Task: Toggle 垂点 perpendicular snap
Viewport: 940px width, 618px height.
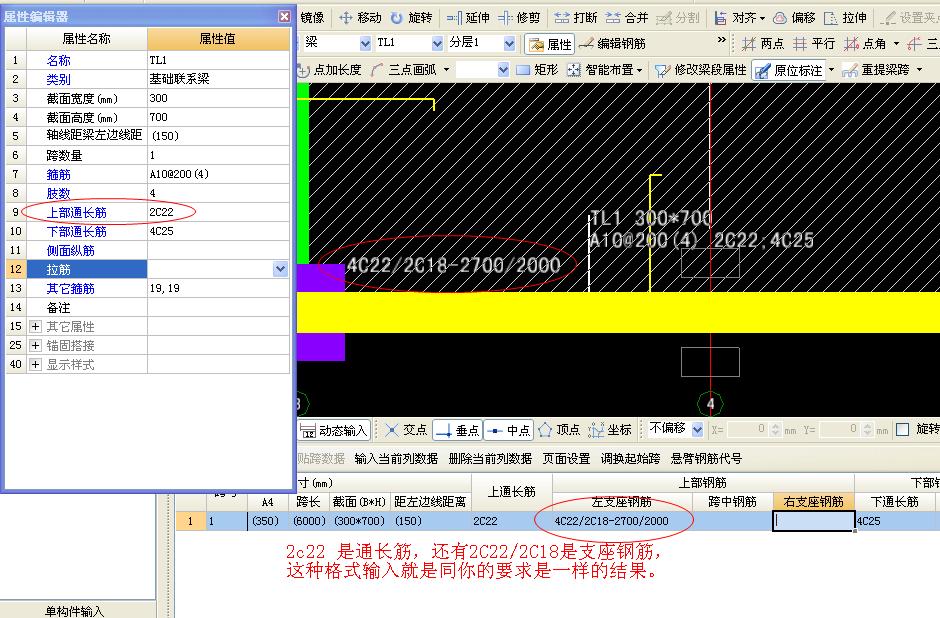Action: coord(457,430)
